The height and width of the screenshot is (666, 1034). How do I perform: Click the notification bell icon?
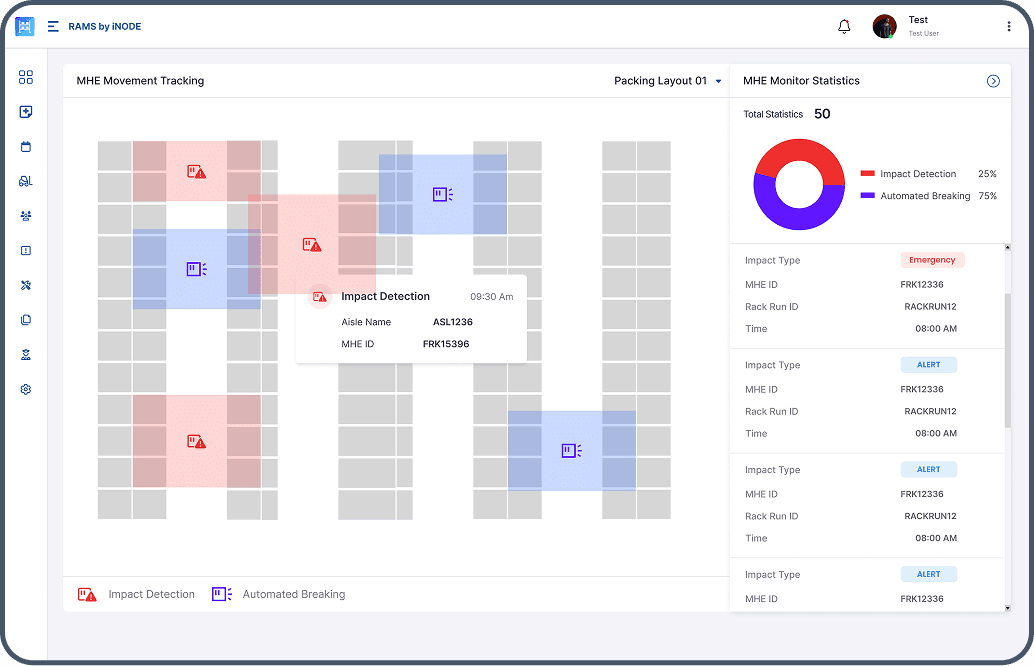[843, 26]
